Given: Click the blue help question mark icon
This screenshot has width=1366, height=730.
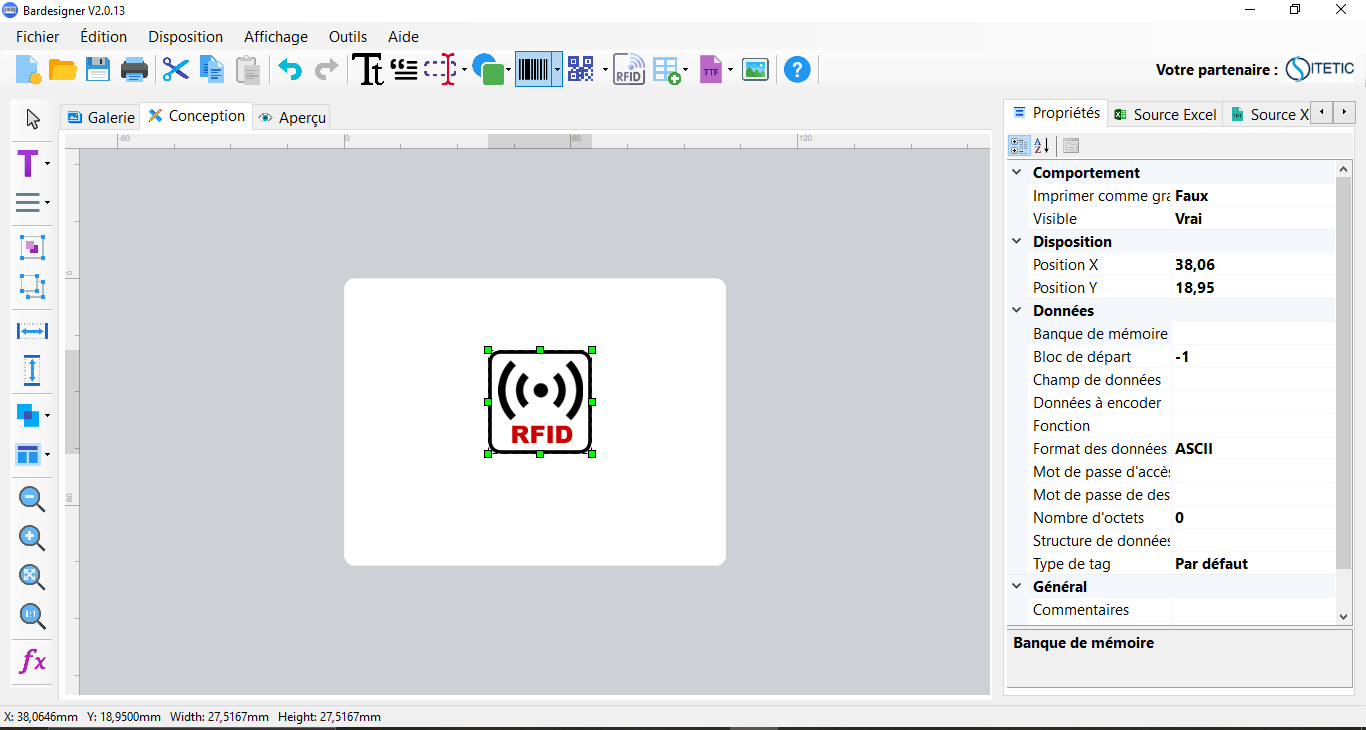Looking at the screenshot, I should tap(797, 70).
